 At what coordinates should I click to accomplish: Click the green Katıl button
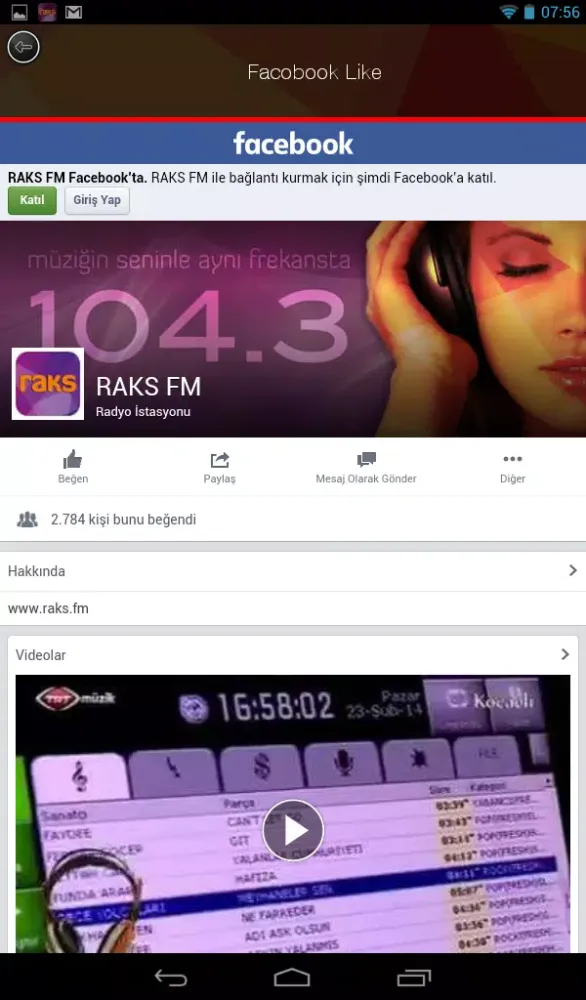(x=32, y=200)
